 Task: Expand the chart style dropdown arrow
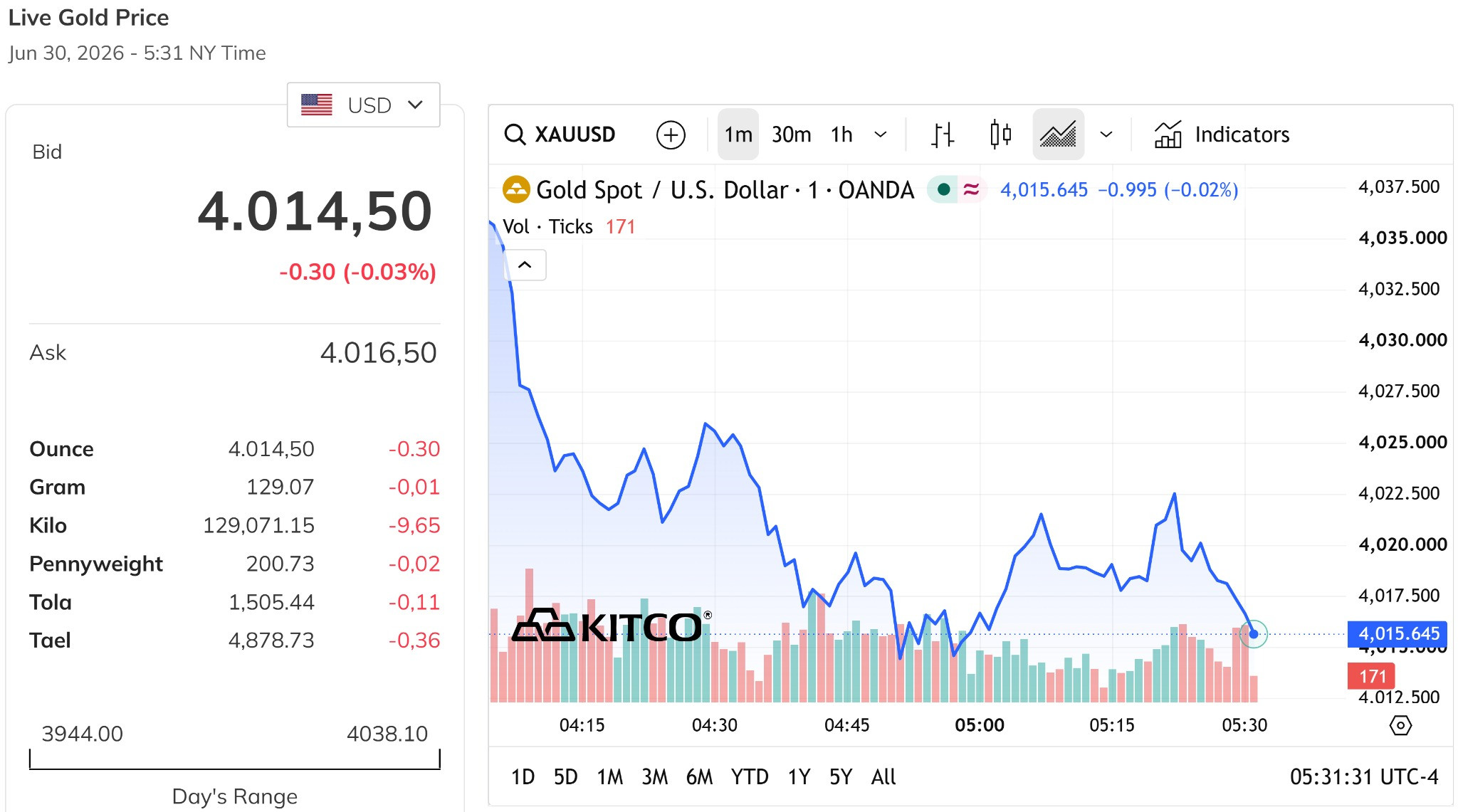tap(1106, 135)
